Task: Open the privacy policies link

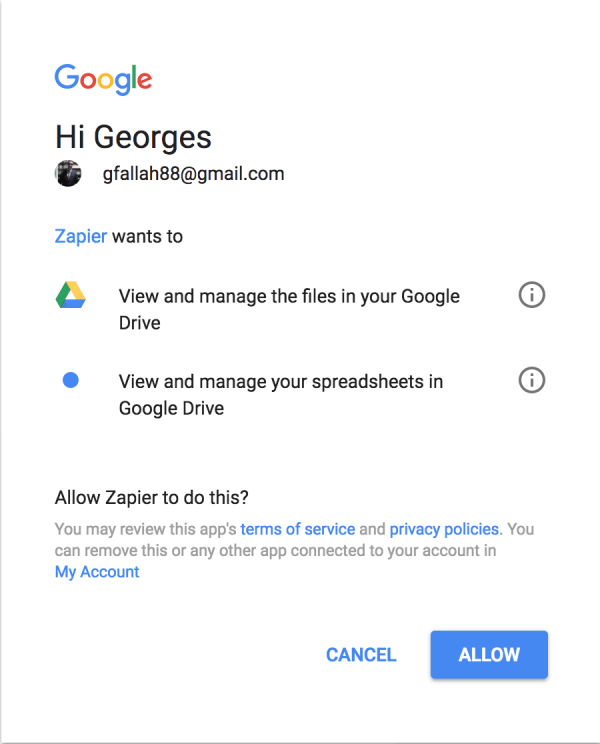Action: tap(444, 529)
